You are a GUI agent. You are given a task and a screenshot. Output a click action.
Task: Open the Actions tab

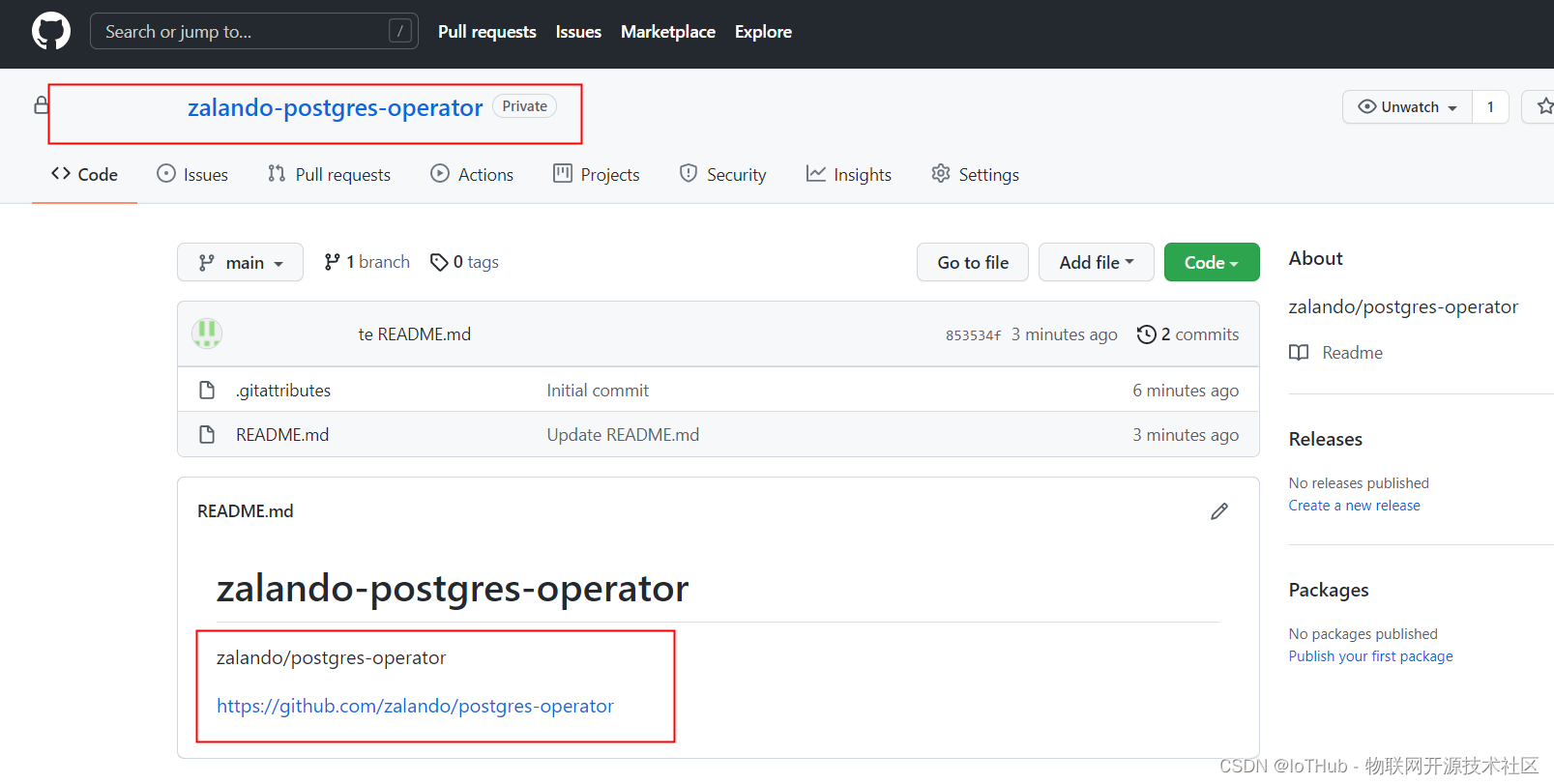pos(472,174)
